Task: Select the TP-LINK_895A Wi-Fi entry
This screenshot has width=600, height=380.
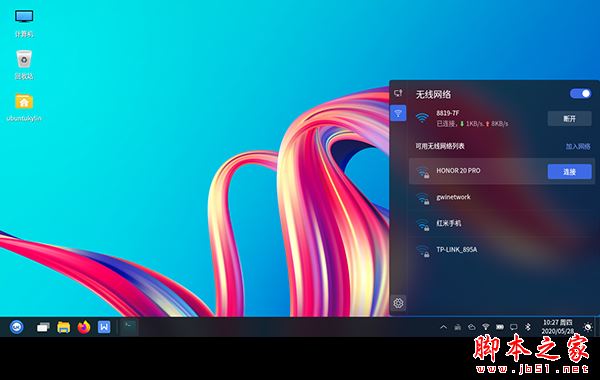Action: [501, 251]
